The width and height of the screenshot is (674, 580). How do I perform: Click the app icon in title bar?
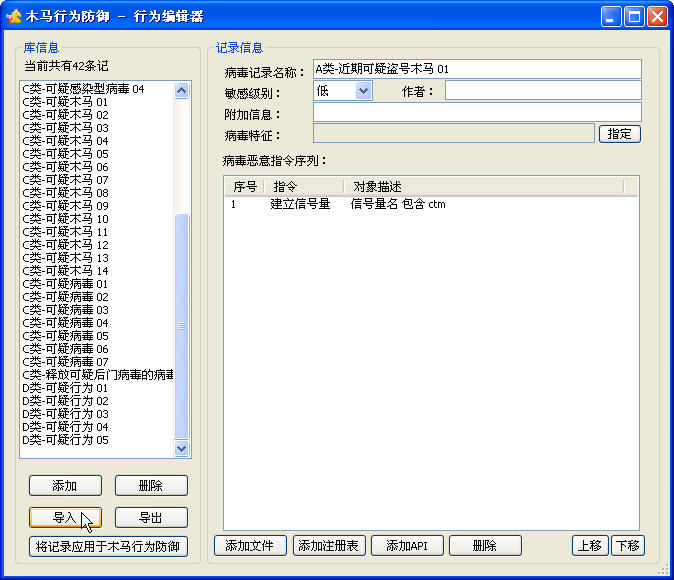14,16
